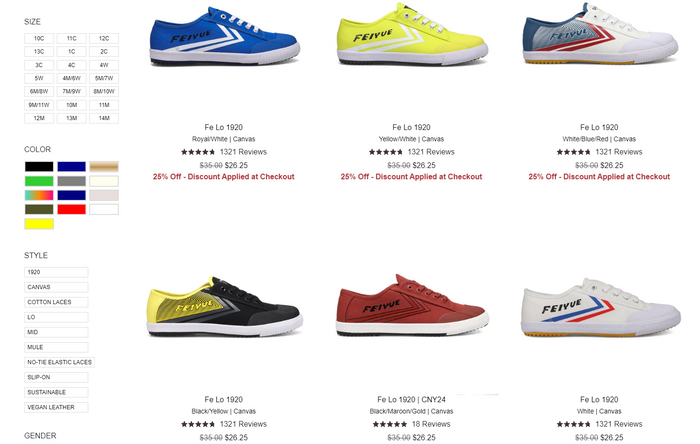Open the yellow/white Fe Lo 1920 shoe image
The image size is (700, 444).
[x=412, y=35]
